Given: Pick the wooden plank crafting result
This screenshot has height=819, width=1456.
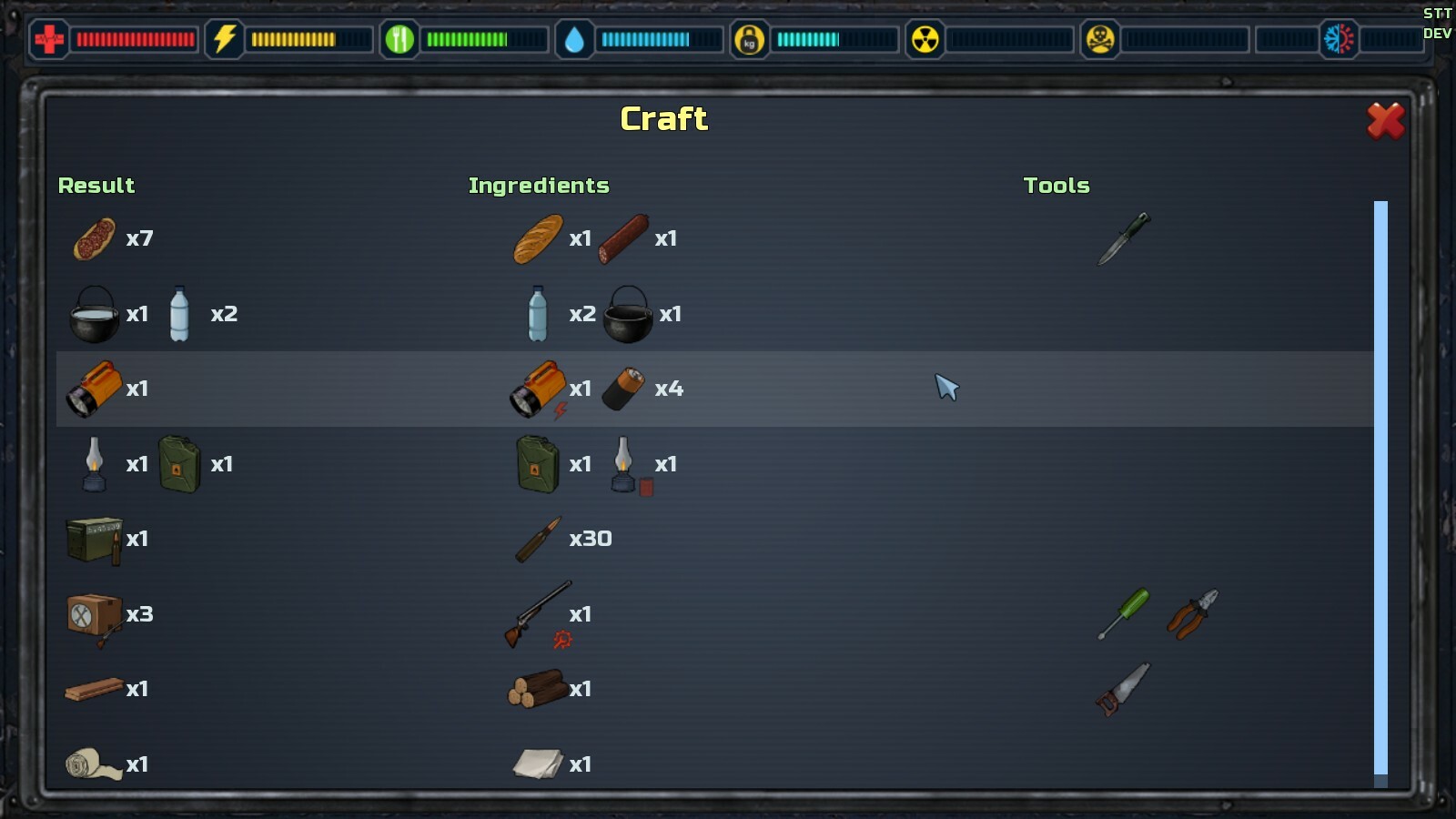Looking at the screenshot, I should click(x=94, y=690).
